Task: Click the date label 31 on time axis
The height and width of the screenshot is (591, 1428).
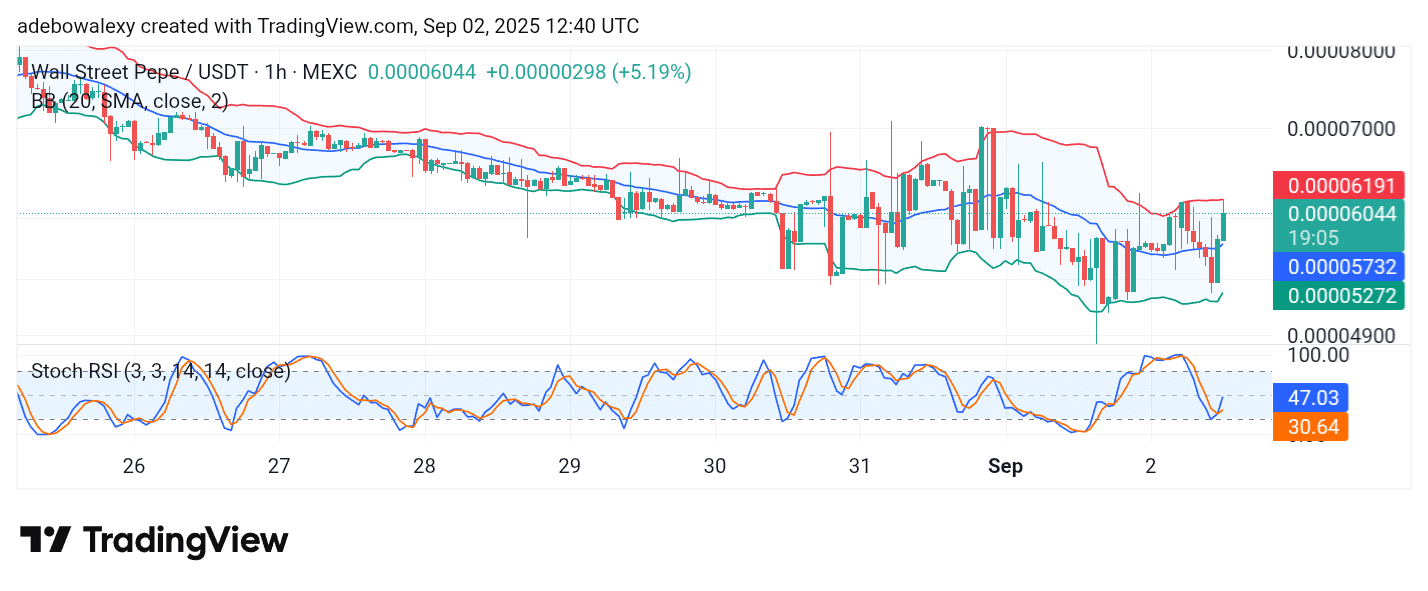Action: pos(859,466)
